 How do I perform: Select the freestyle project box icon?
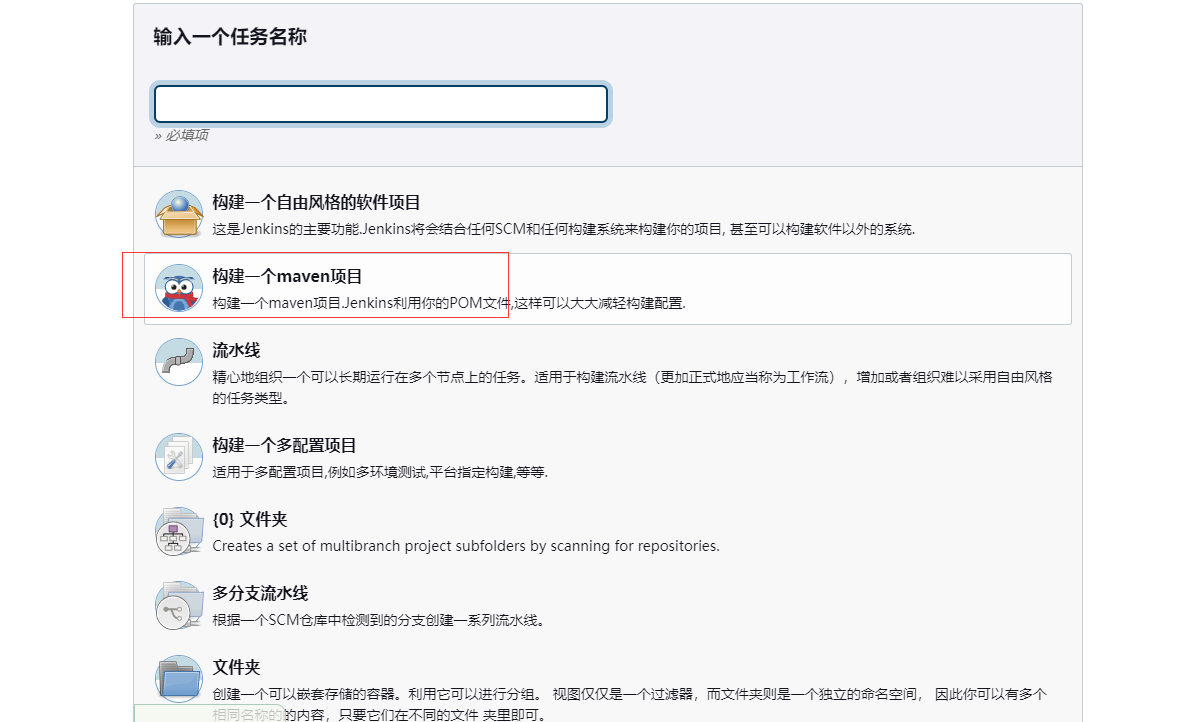(x=179, y=214)
